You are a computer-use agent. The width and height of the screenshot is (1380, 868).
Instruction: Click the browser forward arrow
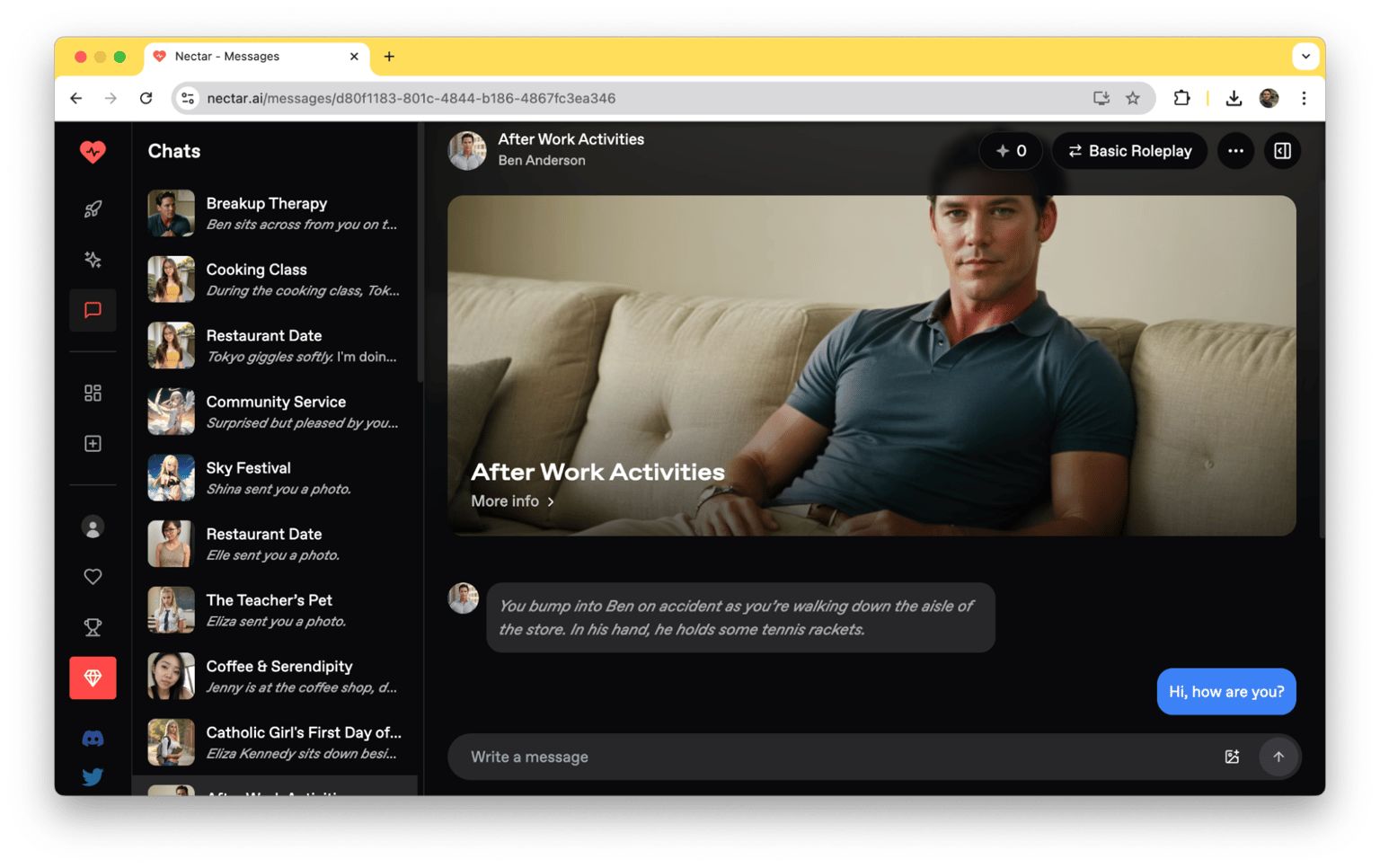coord(111,98)
